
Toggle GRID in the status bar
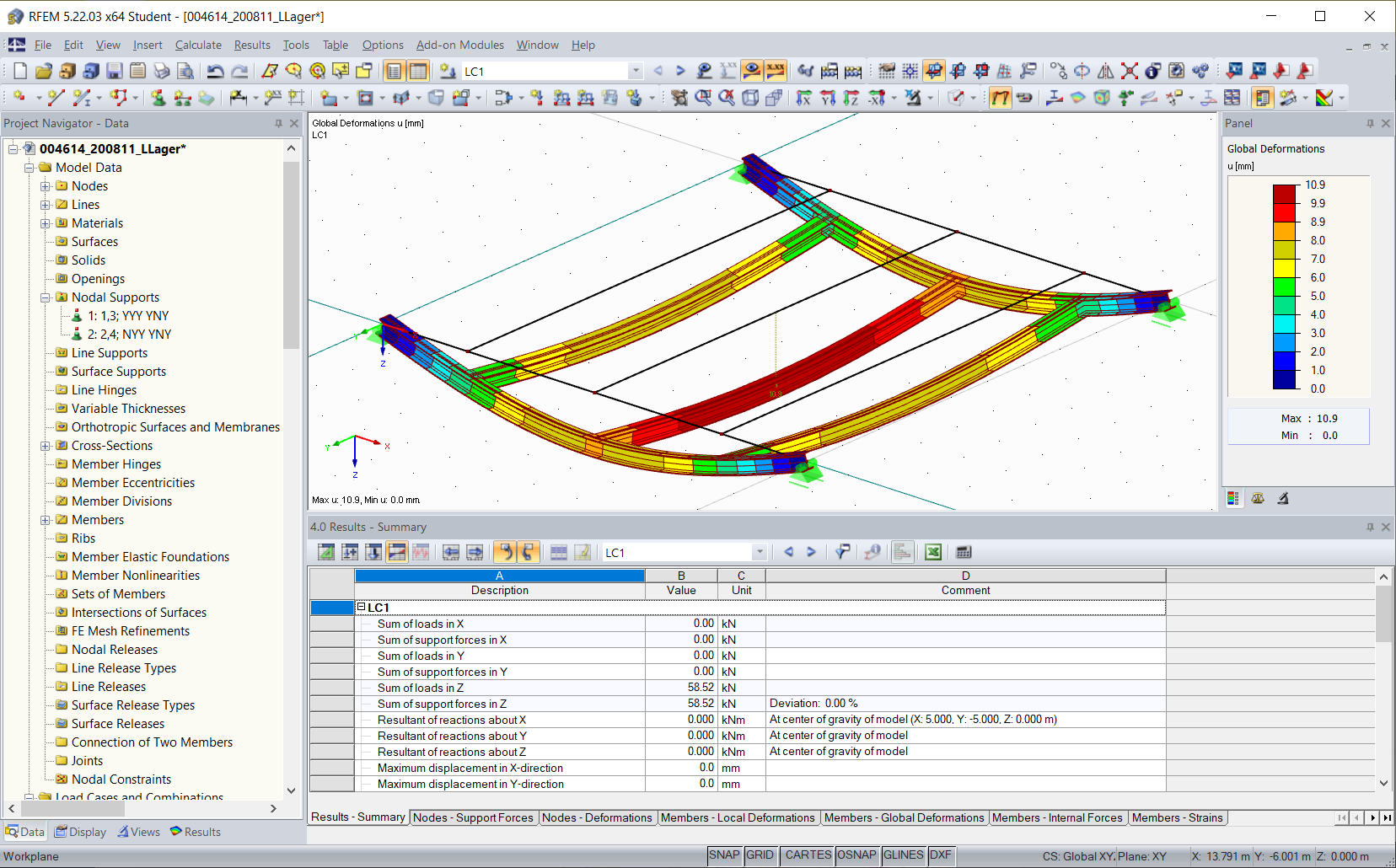(760, 855)
